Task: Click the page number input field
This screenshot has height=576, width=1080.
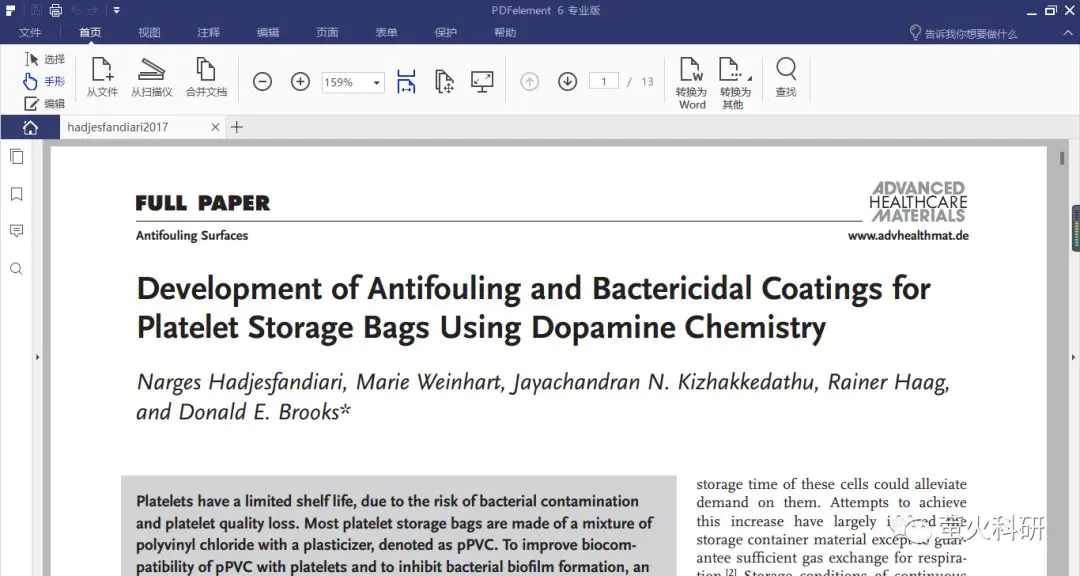Action: pyautogui.click(x=604, y=82)
